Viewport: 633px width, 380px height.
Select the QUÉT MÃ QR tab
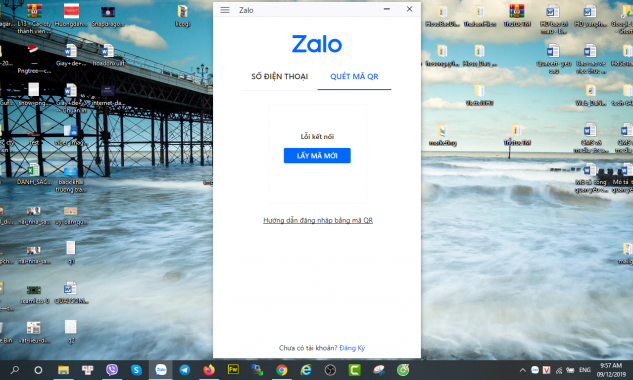tap(354, 76)
